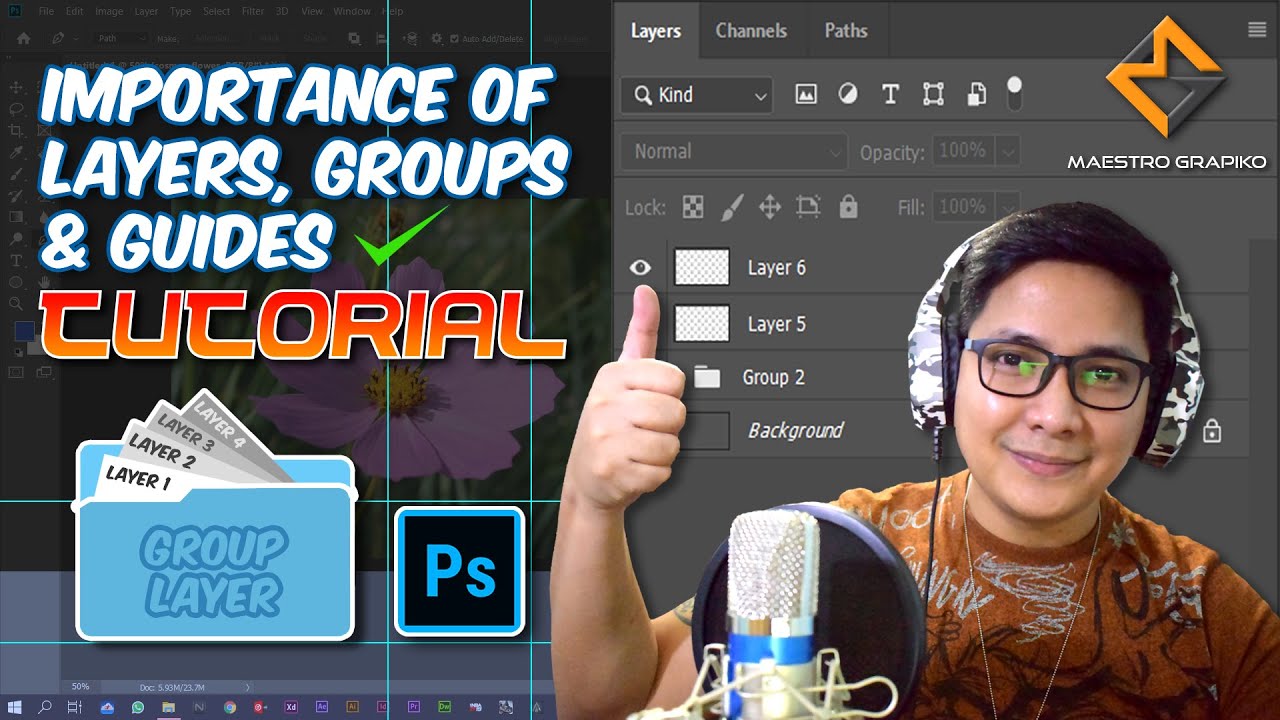1280x720 pixels.
Task: Click the lock artboard nesting icon
Action: click(x=808, y=207)
